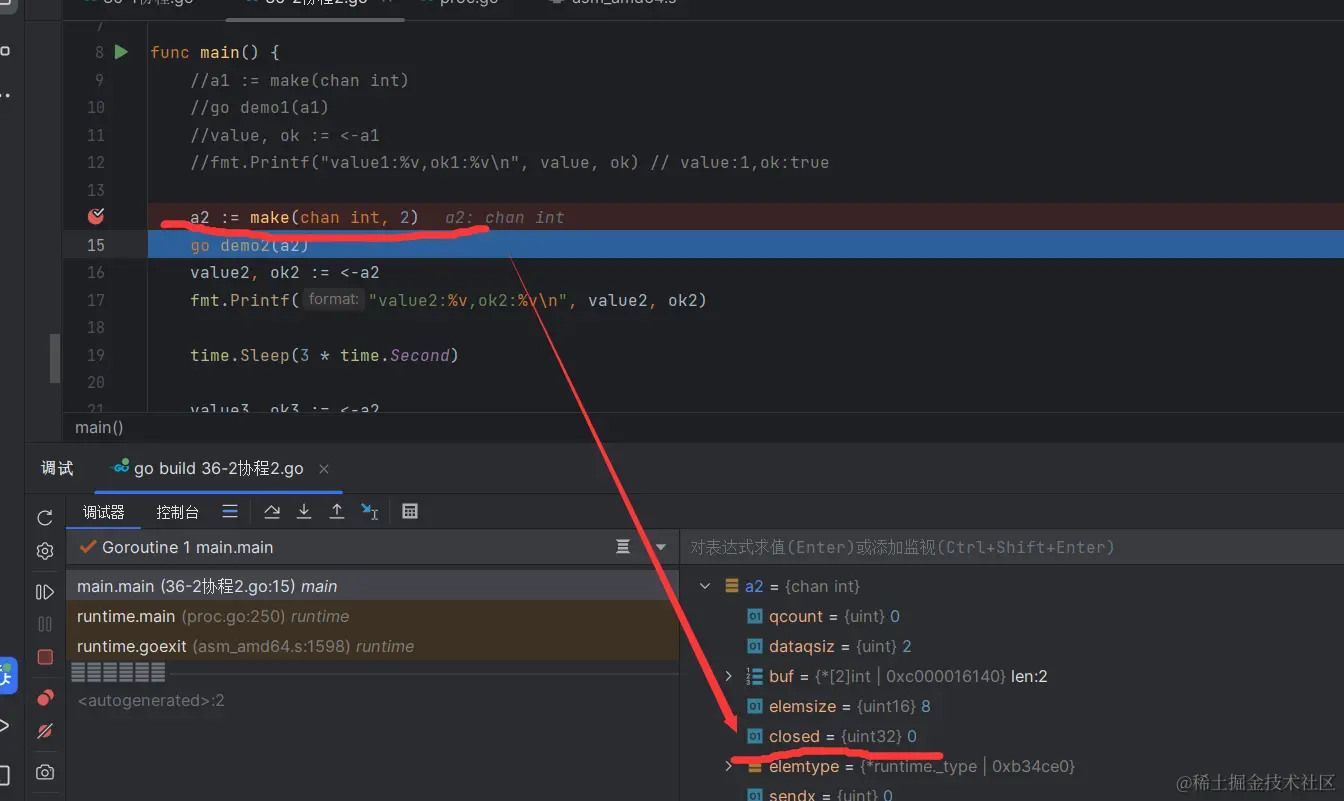Click the green run gutter arrow beside func main
This screenshot has width=1344, height=801.
(121, 52)
